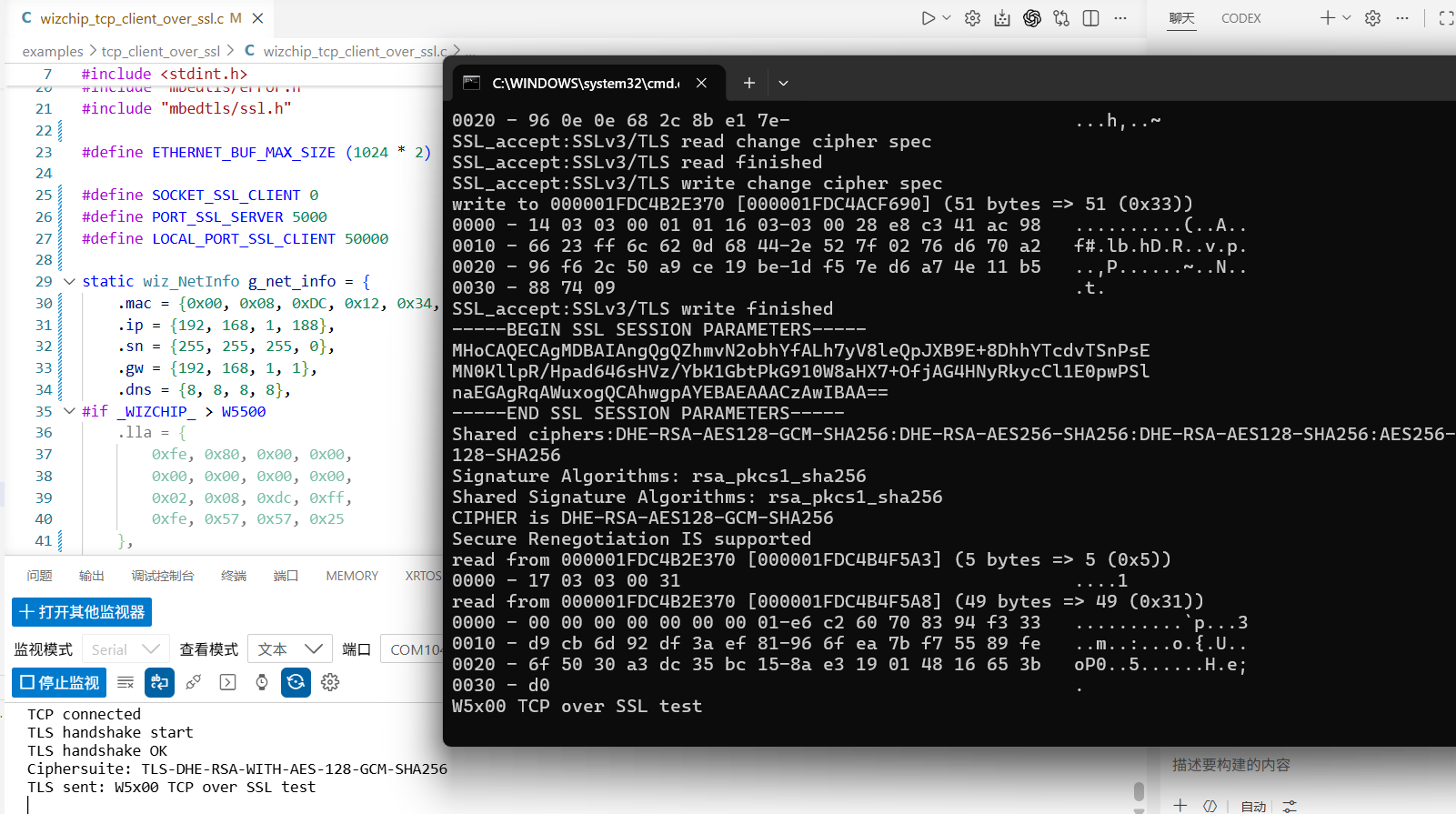Open chat tuning sliders icon
The image size is (1456, 814).
point(1290,806)
